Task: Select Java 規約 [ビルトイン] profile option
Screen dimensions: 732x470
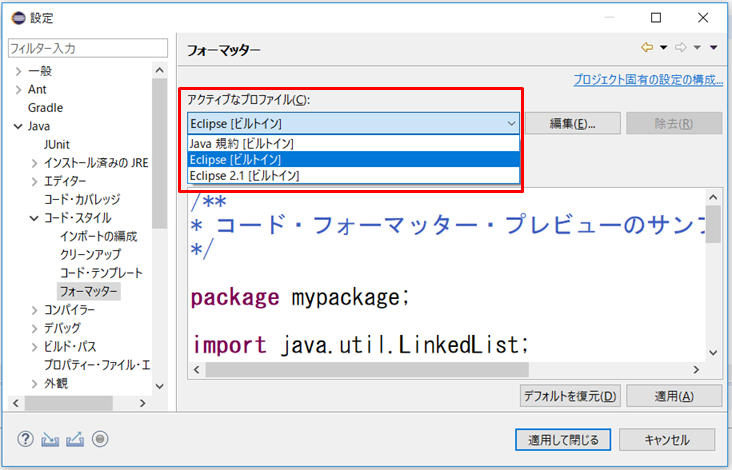Action: pyautogui.click(x=240, y=143)
